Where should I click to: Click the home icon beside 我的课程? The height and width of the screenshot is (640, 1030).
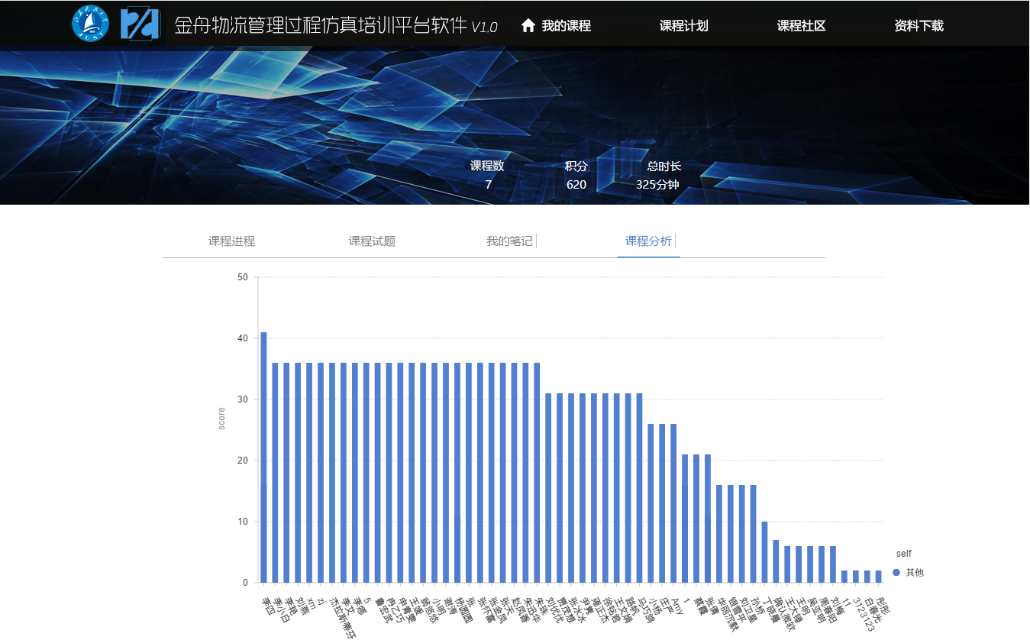tap(528, 26)
